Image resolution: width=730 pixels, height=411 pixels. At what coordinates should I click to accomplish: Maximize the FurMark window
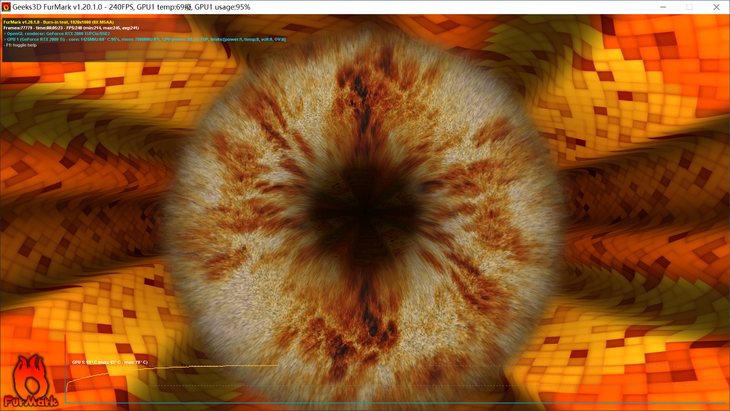point(689,7)
